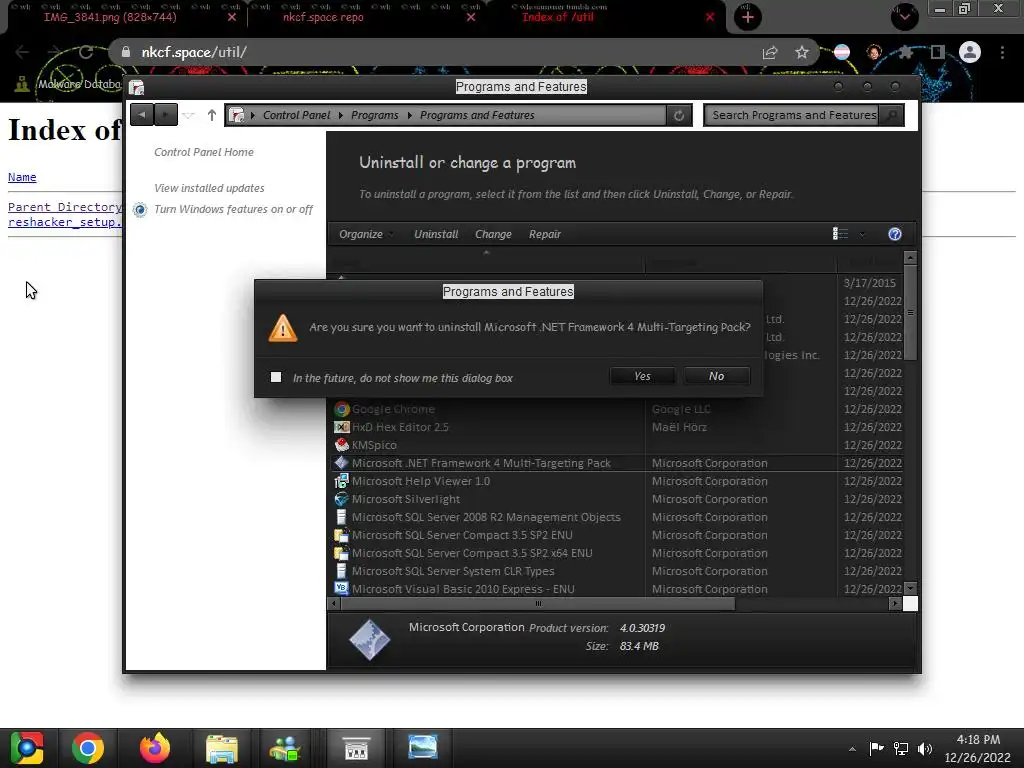Click the KMSpico row icon
This screenshot has height=768, width=1024.
(342, 445)
